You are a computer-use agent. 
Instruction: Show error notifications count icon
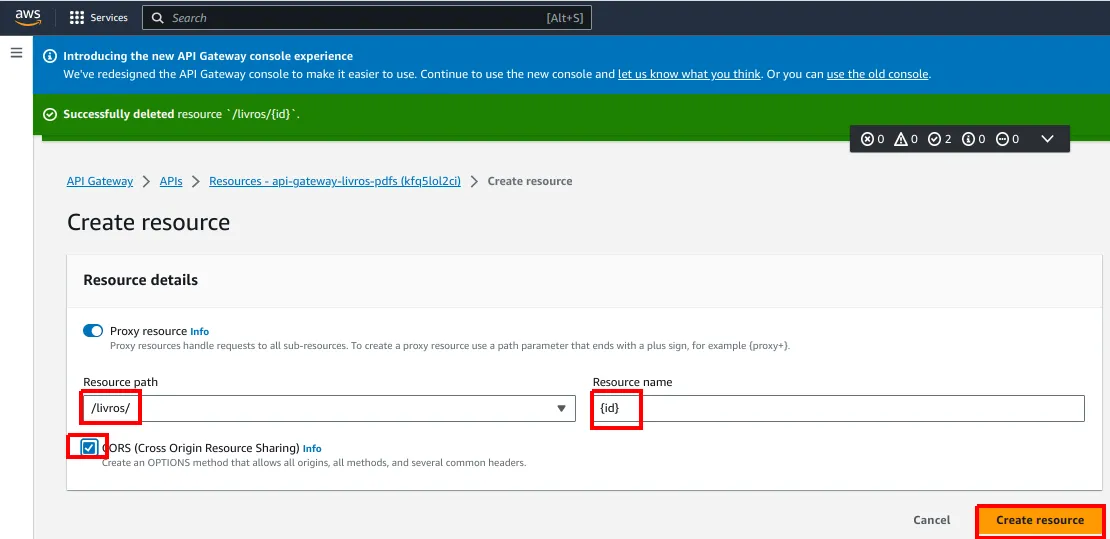867,139
